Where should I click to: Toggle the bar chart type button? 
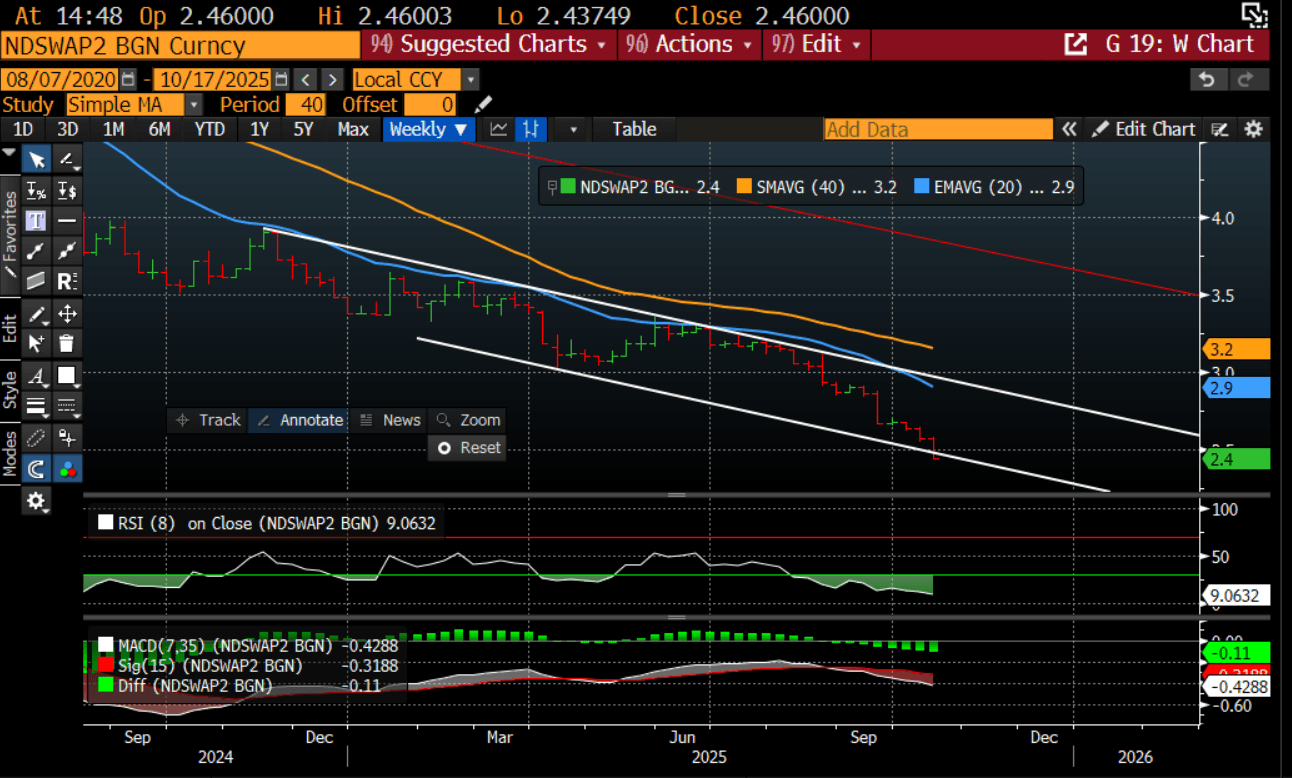click(x=531, y=129)
